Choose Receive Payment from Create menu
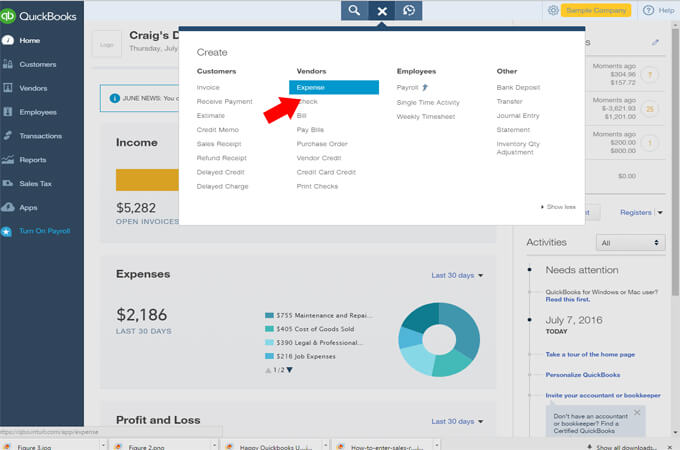Image resolution: width=680 pixels, height=450 pixels. click(x=225, y=101)
